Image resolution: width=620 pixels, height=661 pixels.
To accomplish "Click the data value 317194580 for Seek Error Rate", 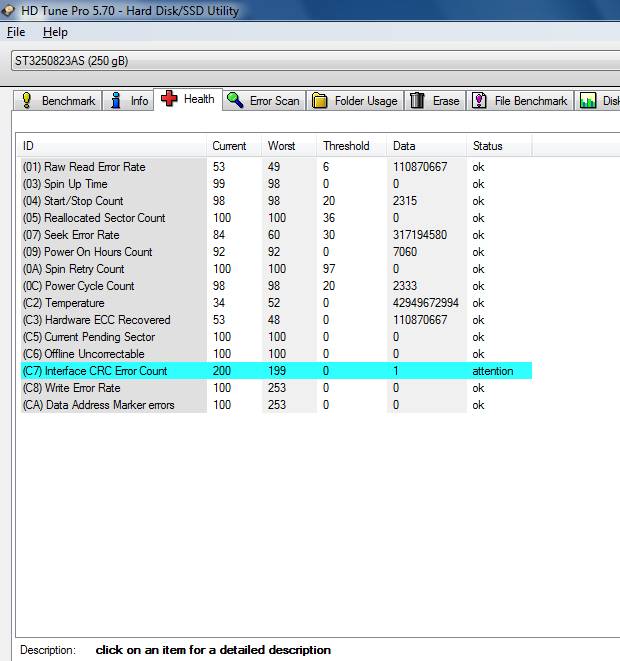I will point(420,235).
